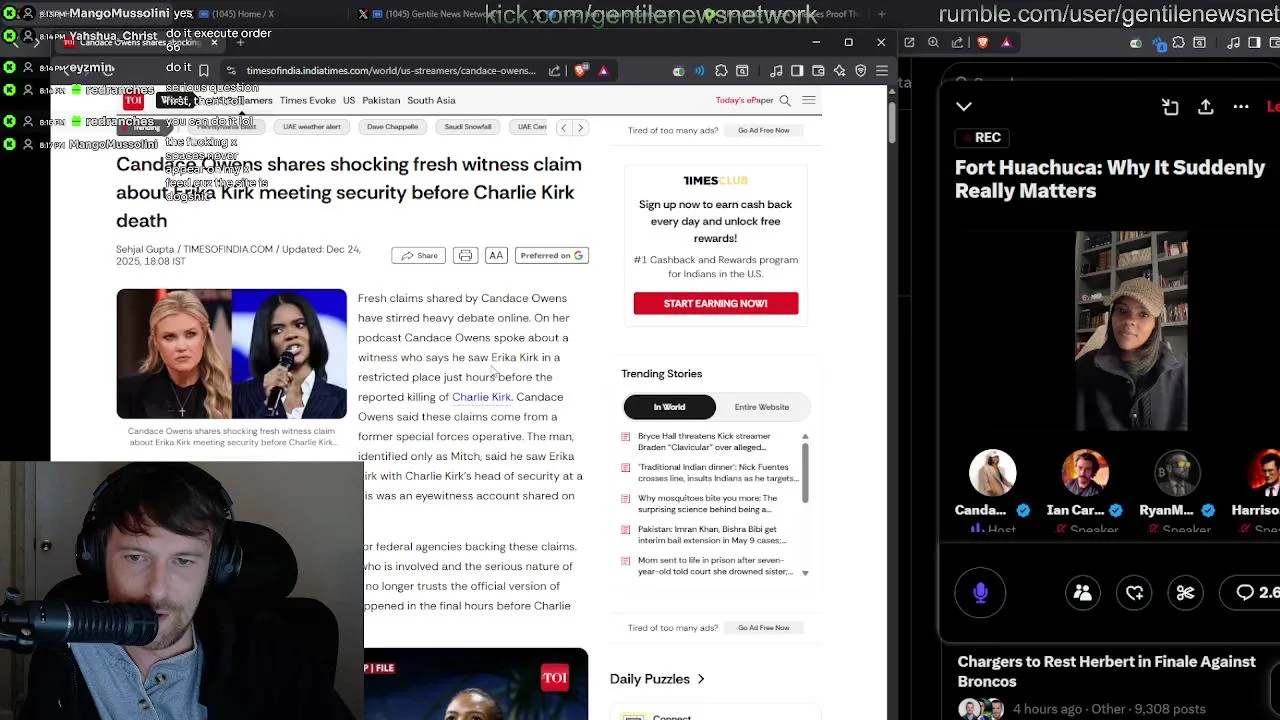
Task: Open 'Why mosquitoes bite you more' story
Action: point(717,504)
